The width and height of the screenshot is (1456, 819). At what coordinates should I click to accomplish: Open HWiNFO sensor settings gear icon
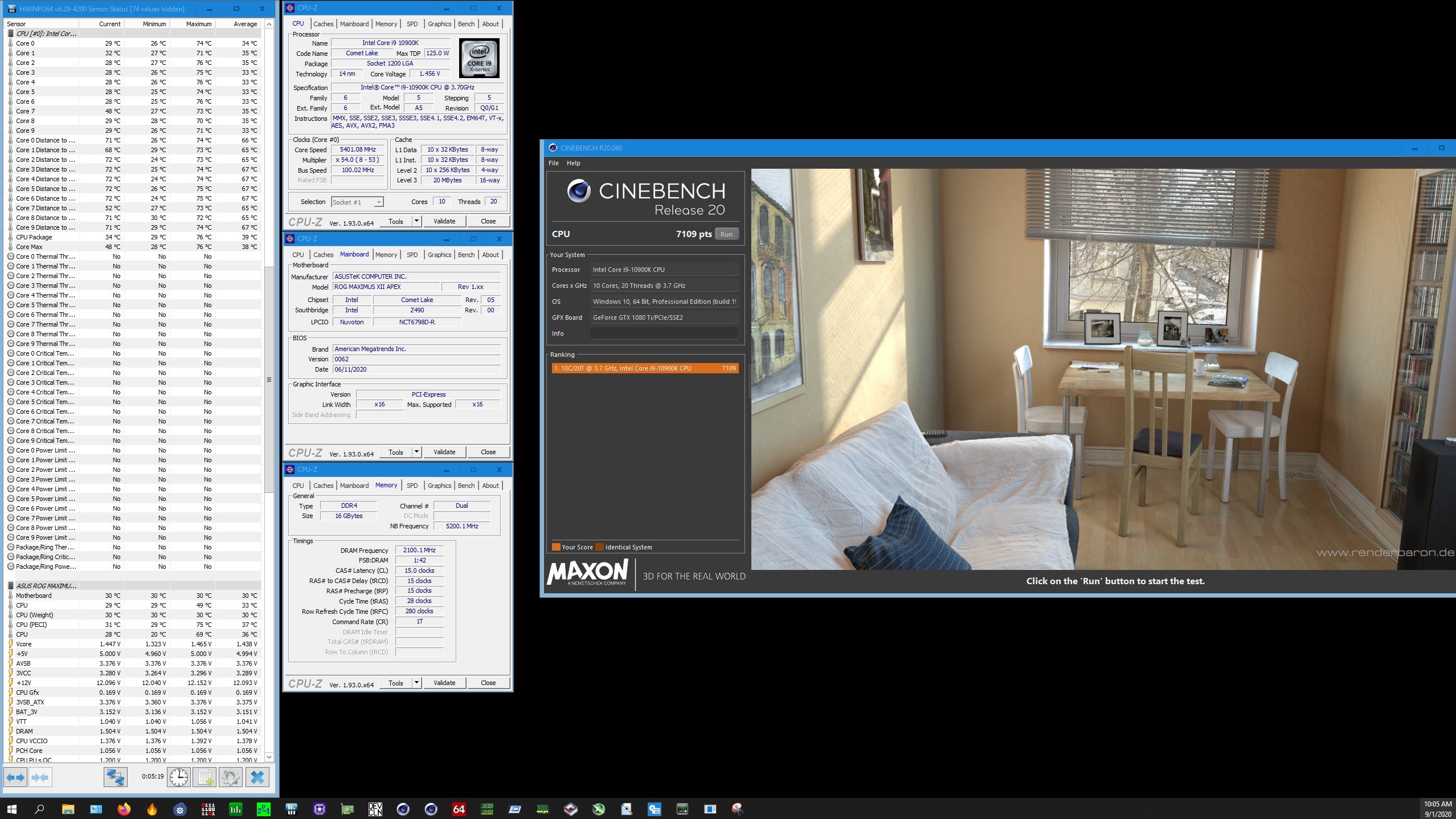click(231, 777)
